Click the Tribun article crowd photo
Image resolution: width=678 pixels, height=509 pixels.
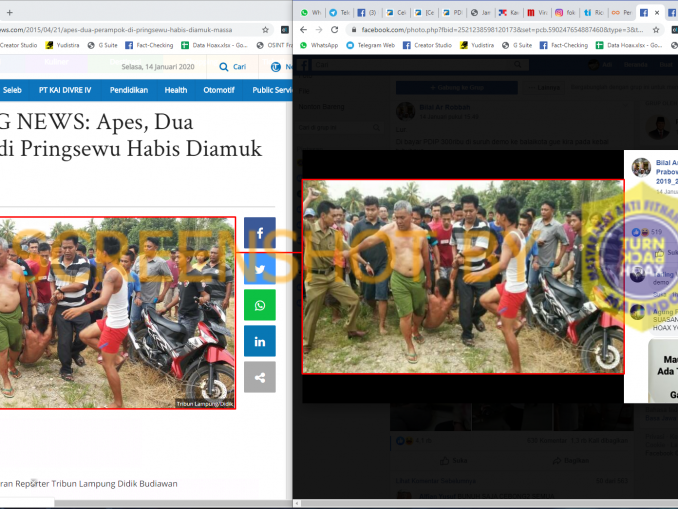pos(117,313)
